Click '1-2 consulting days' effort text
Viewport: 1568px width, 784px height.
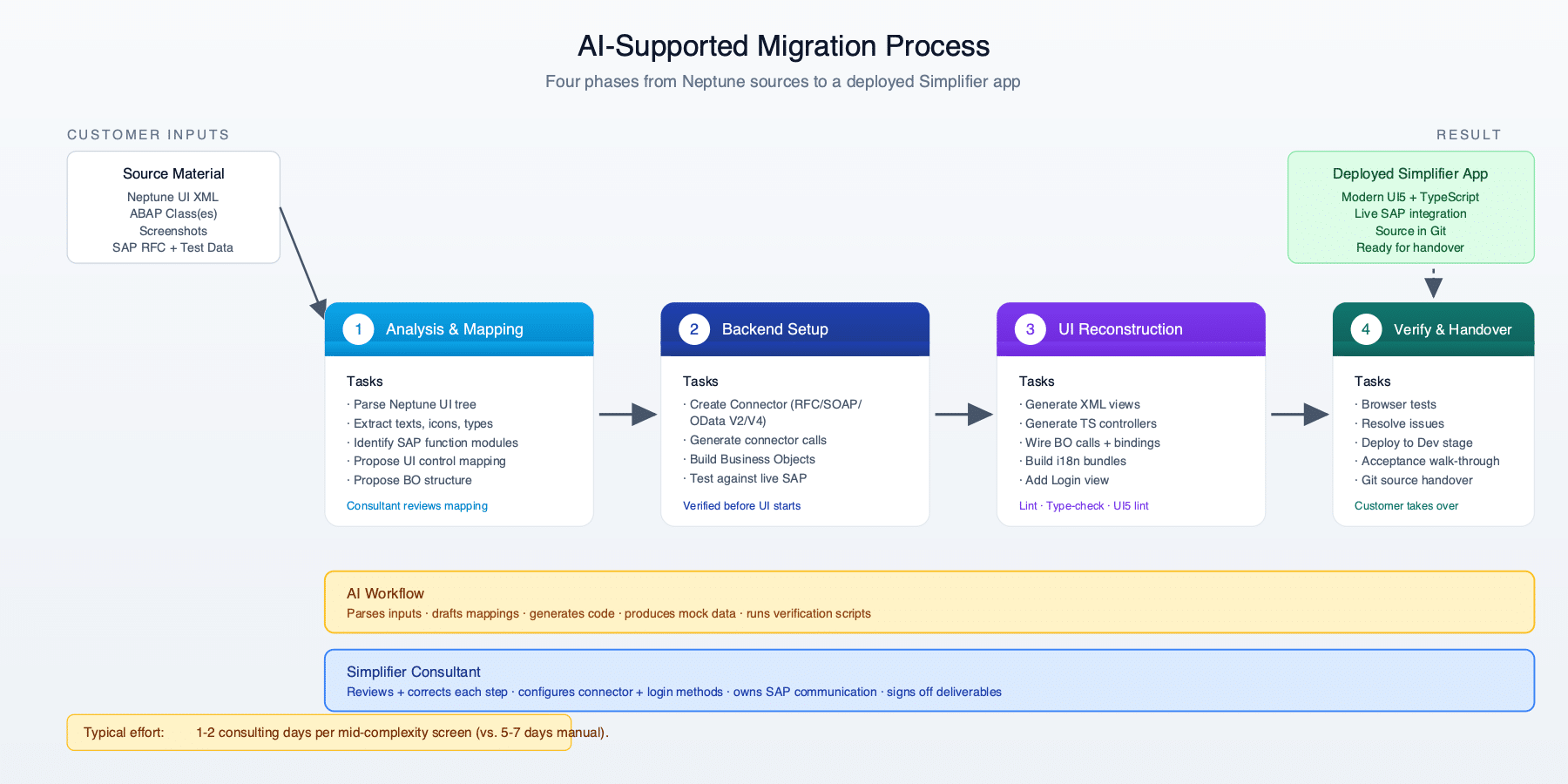(402, 732)
